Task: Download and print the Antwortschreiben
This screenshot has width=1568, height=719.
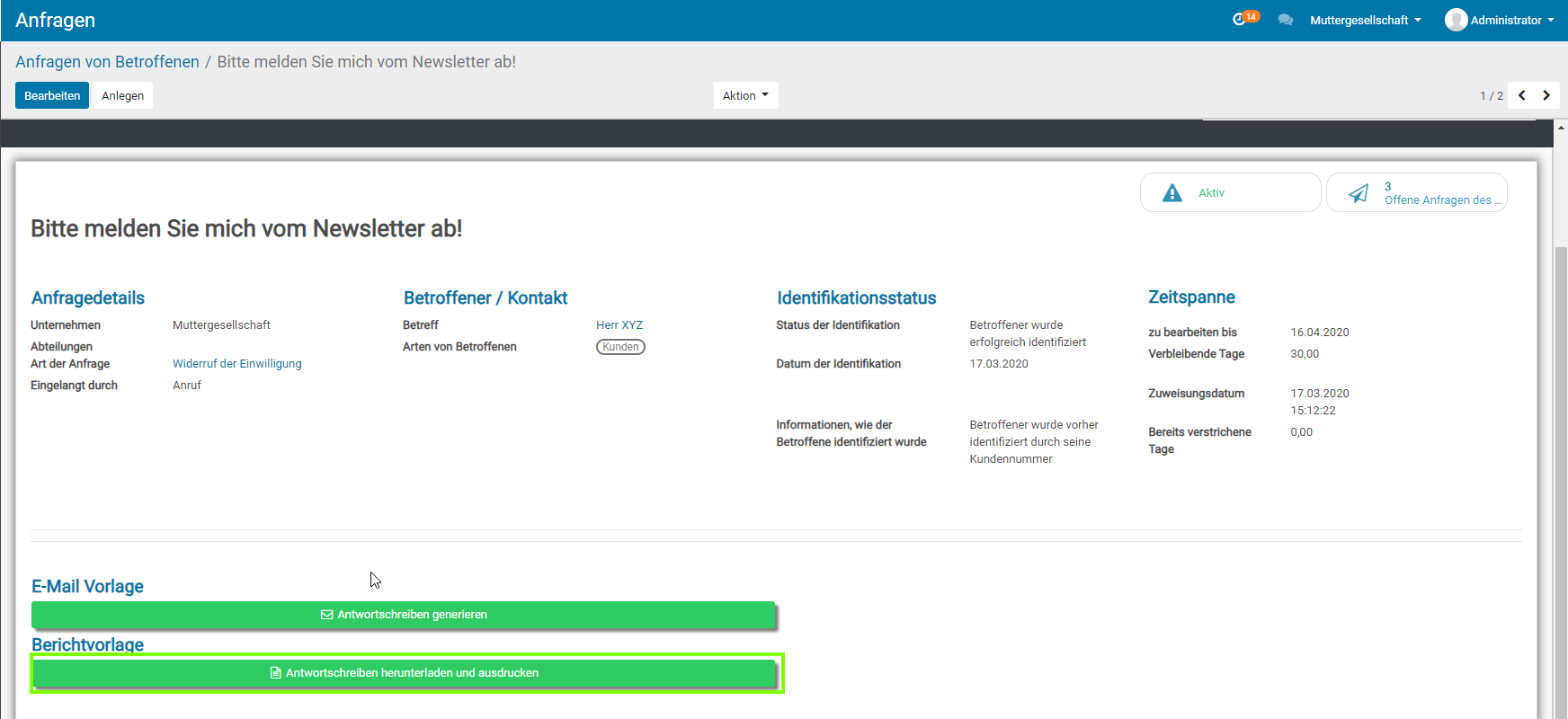Action: point(404,673)
